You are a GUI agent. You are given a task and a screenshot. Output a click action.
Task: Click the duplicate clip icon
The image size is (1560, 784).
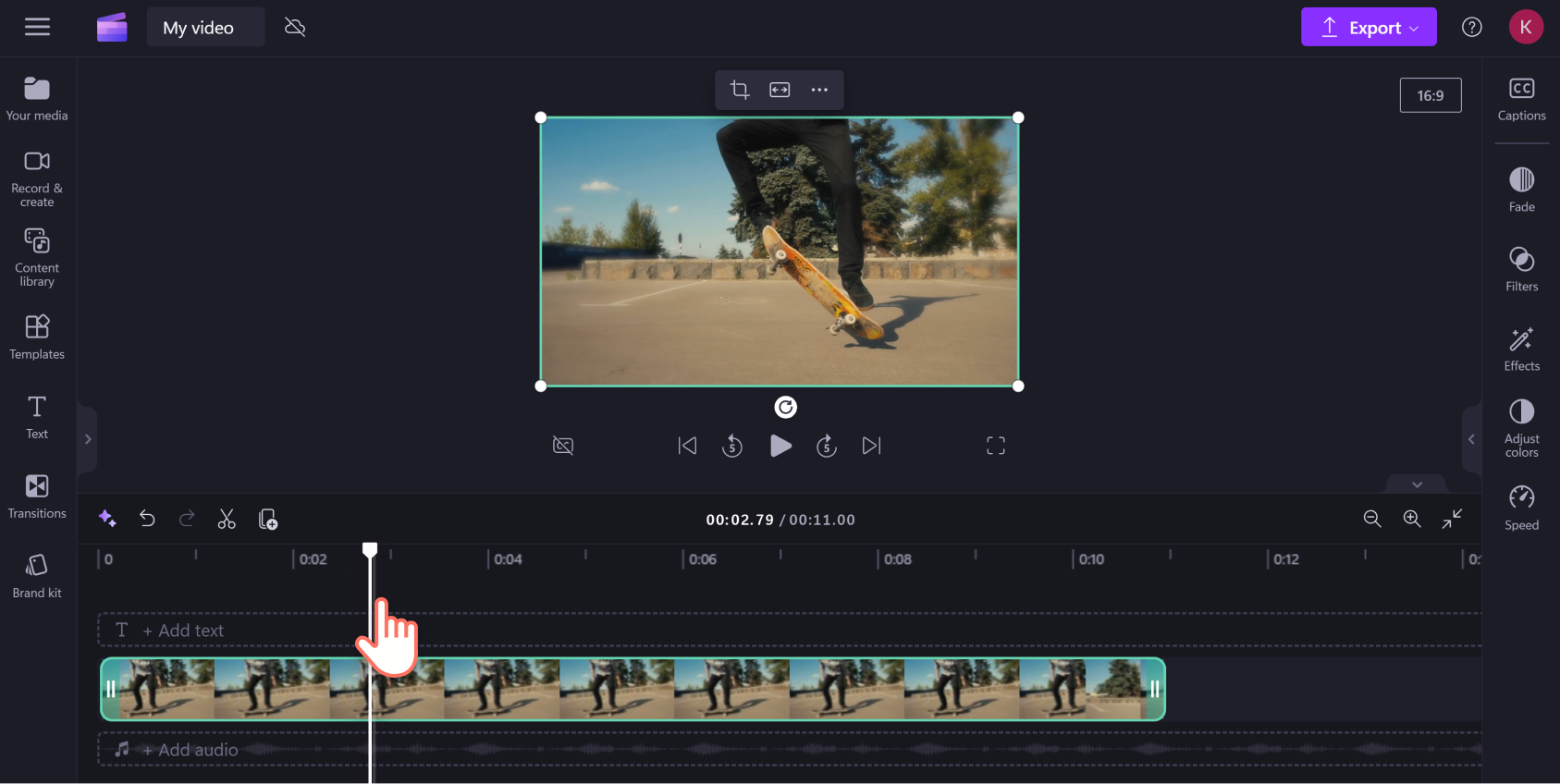coord(268,519)
